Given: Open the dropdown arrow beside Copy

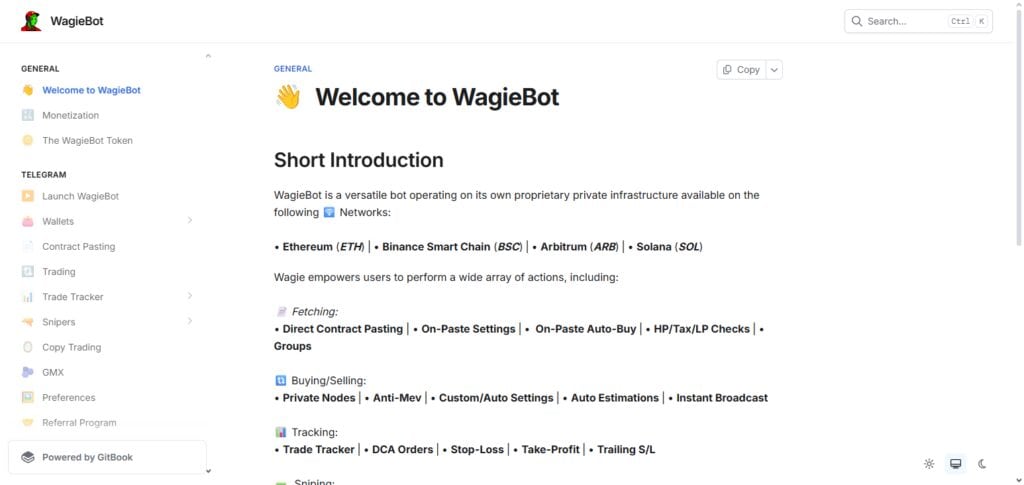Looking at the screenshot, I should coord(774,70).
